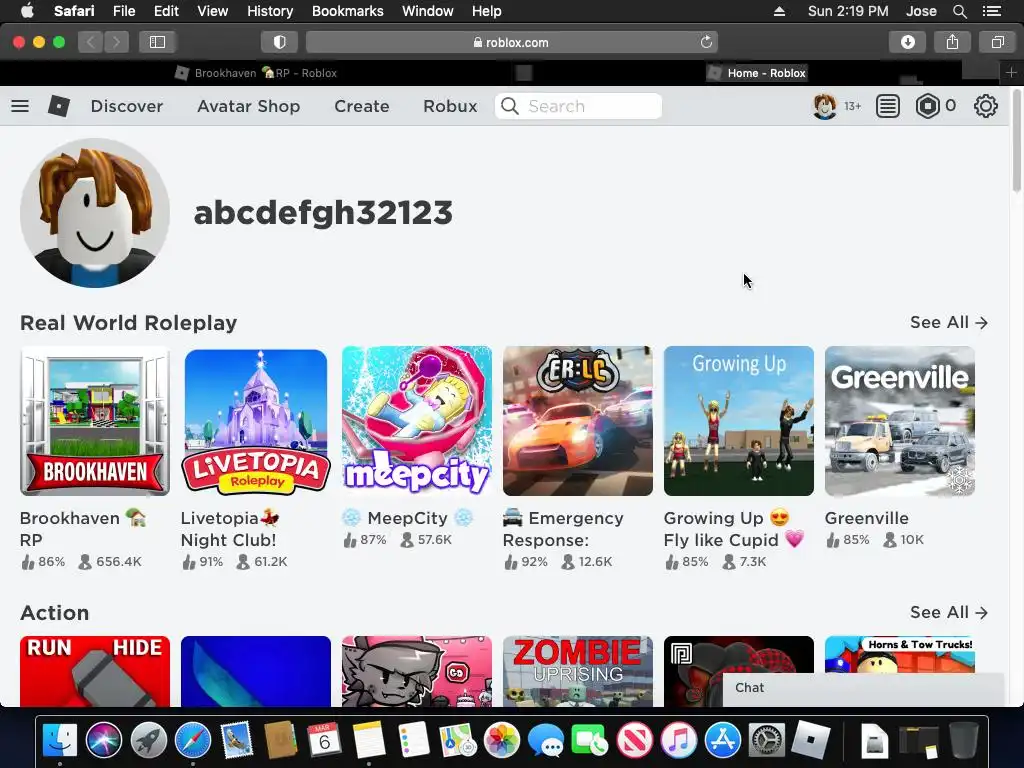Viewport: 1024px width, 768px height.
Task: Click the page vertical scrollbar
Action: [1016, 141]
